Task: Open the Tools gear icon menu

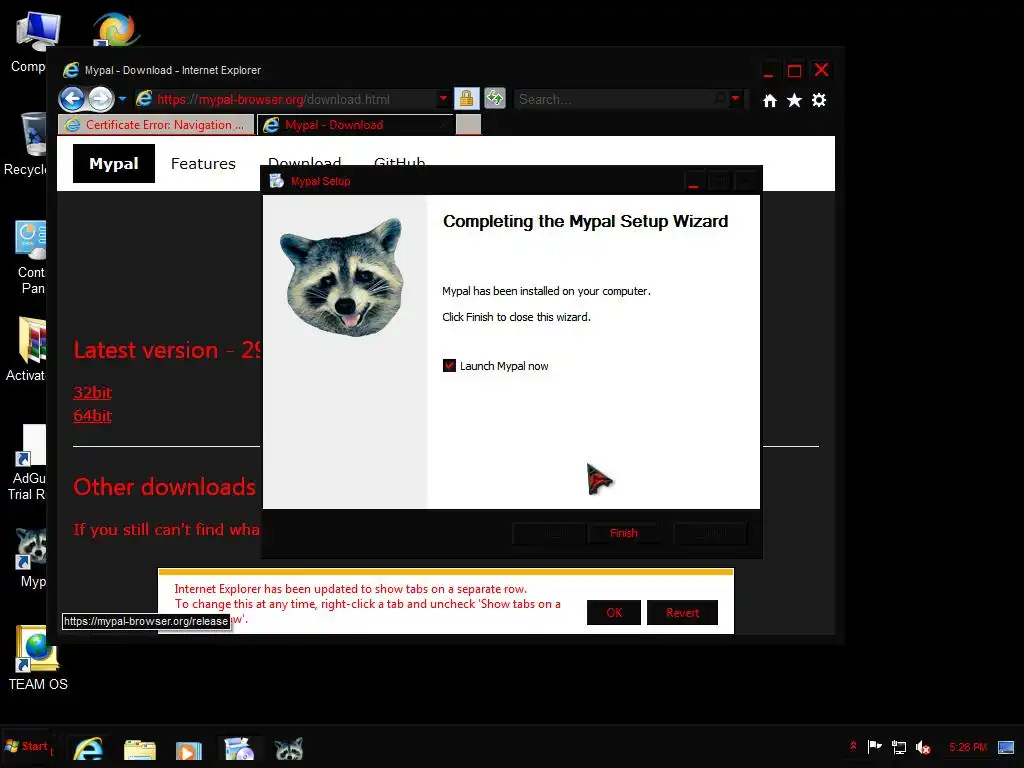Action: point(819,100)
